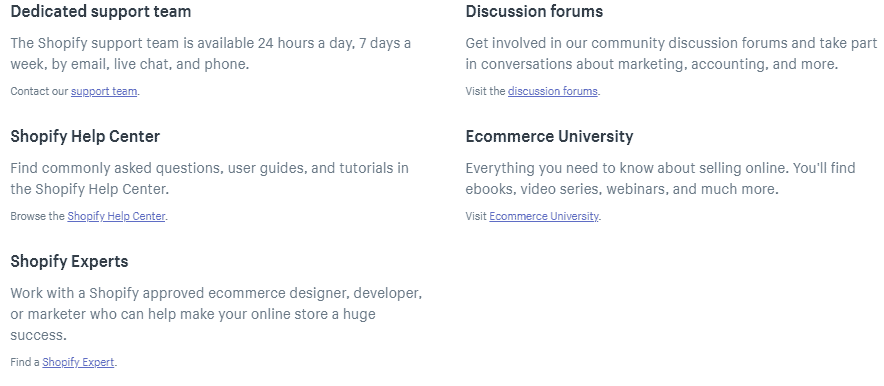Visit the discussion forums link
Image resolution: width=884 pixels, height=386 pixels.
pos(552,91)
